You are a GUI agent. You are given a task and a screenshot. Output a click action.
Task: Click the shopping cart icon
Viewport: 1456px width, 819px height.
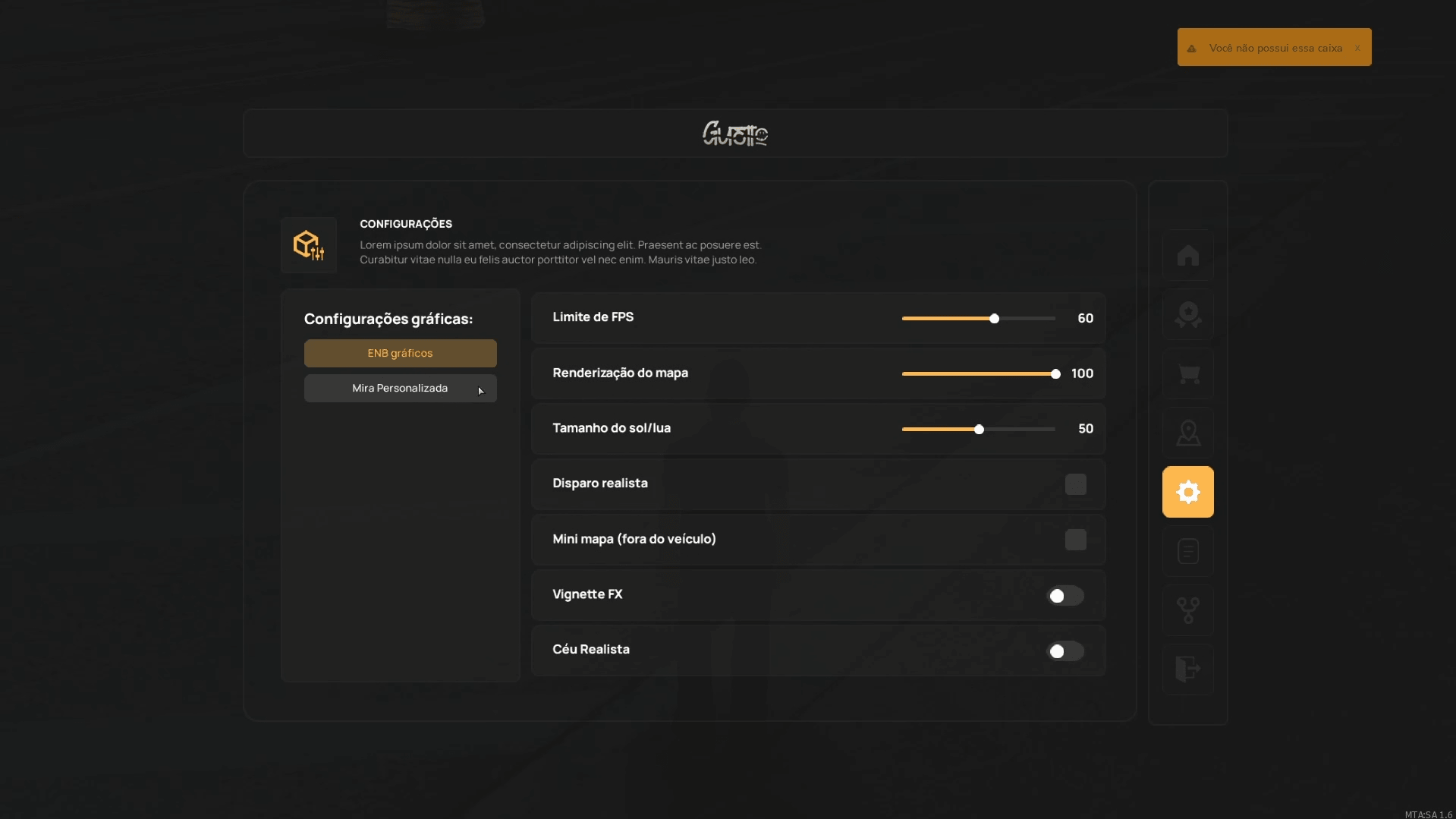coord(1187,373)
